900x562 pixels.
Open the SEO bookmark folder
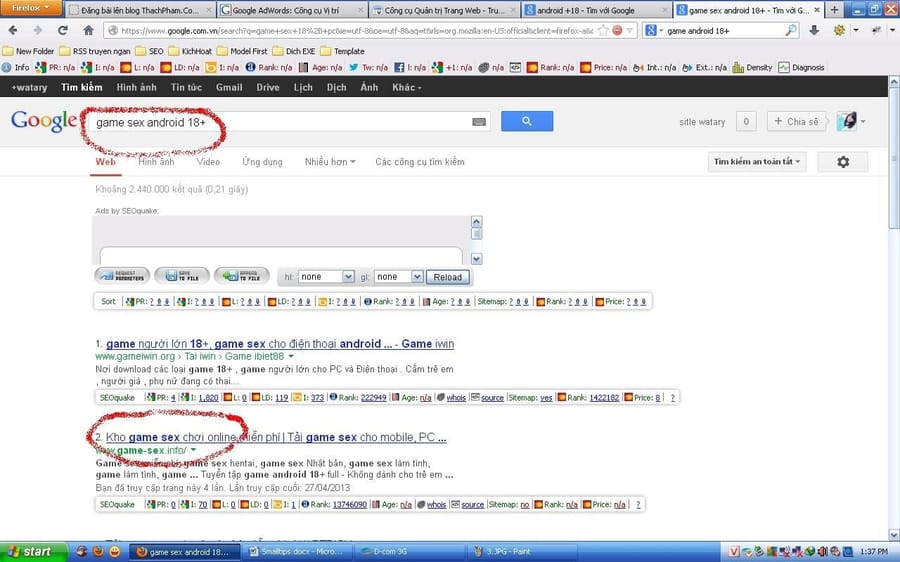150,51
